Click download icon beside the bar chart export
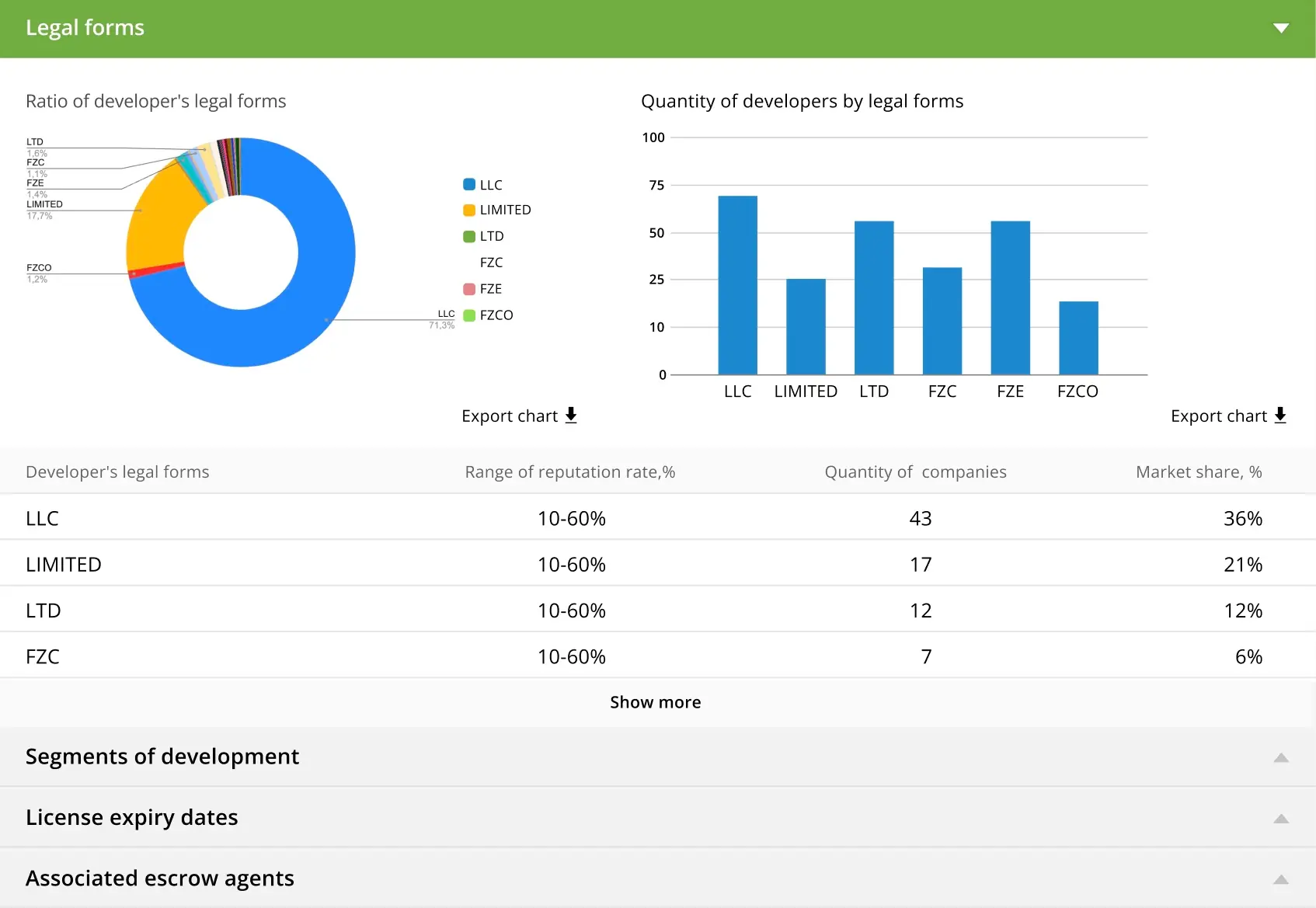 [1280, 415]
